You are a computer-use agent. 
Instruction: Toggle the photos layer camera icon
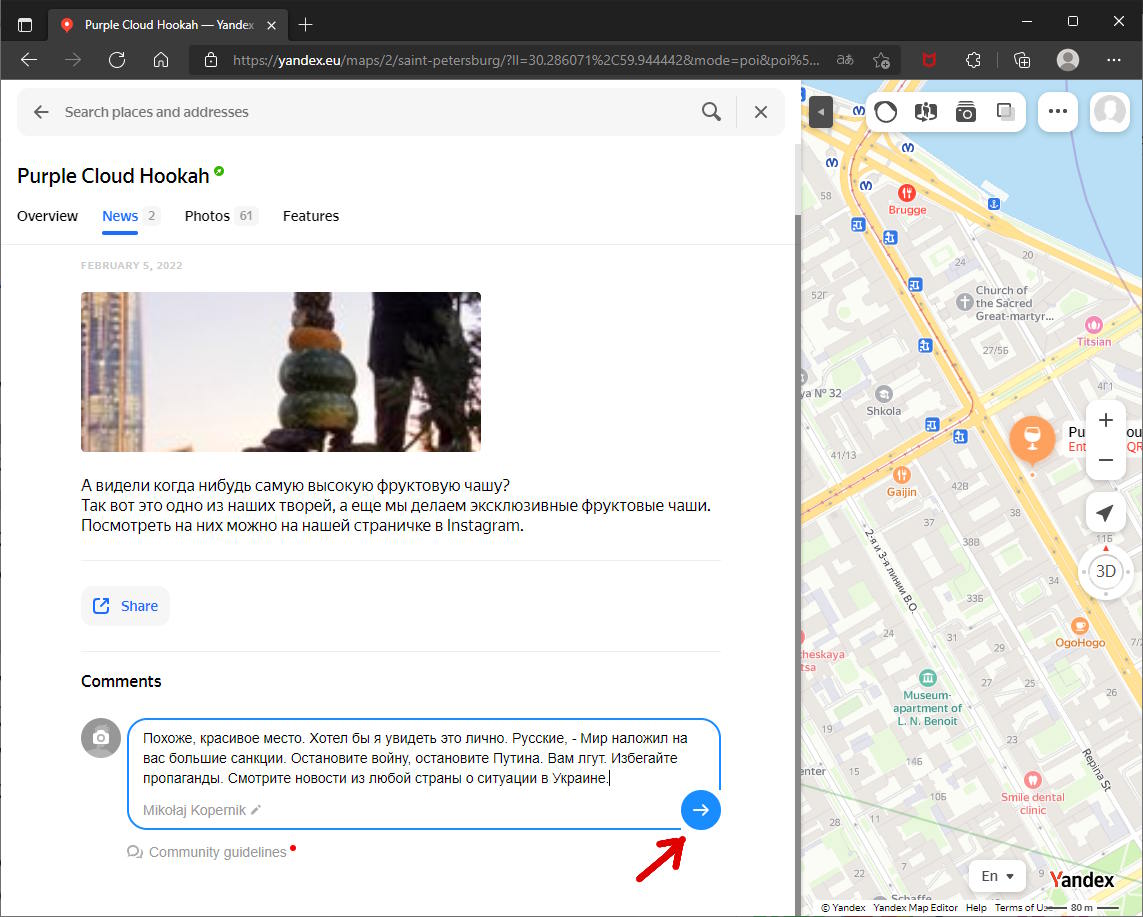pos(966,112)
